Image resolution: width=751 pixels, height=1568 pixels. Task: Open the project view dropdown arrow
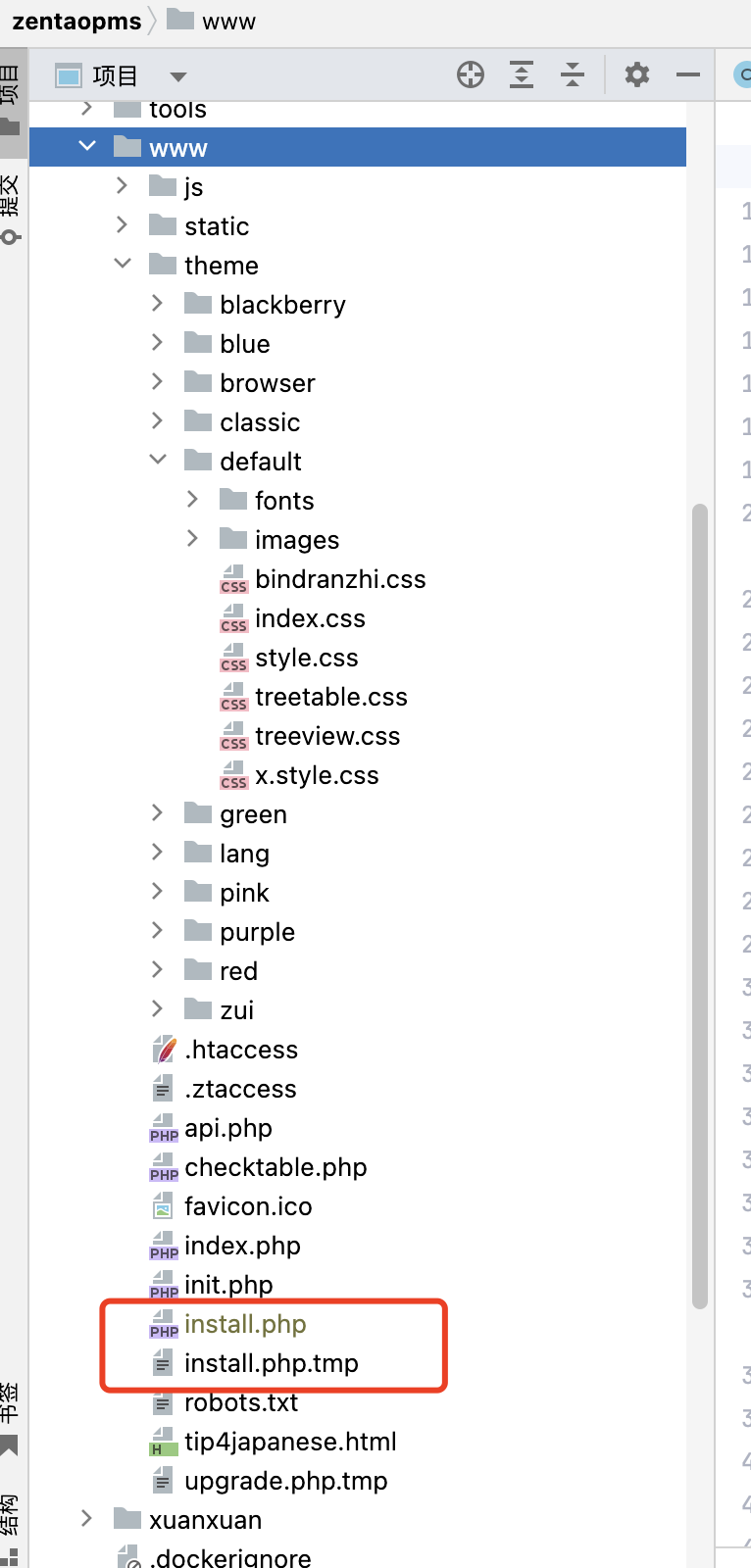pyautogui.click(x=177, y=76)
